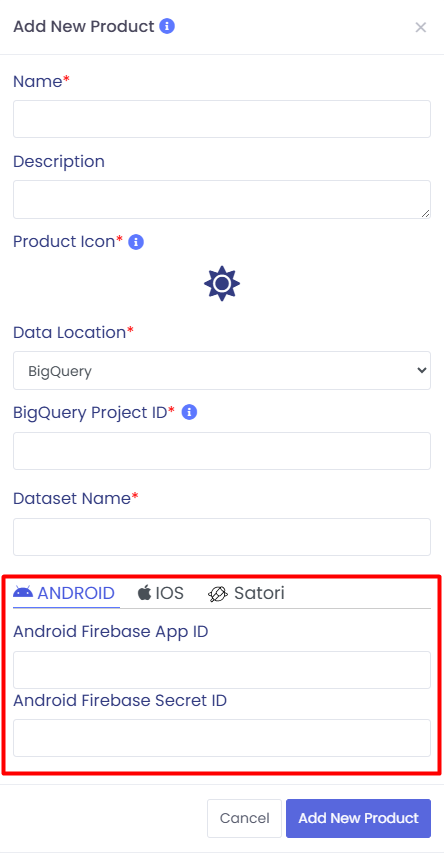444x853 pixels.
Task: Click the Add New Product button
Action: click(x=359, y=818)
